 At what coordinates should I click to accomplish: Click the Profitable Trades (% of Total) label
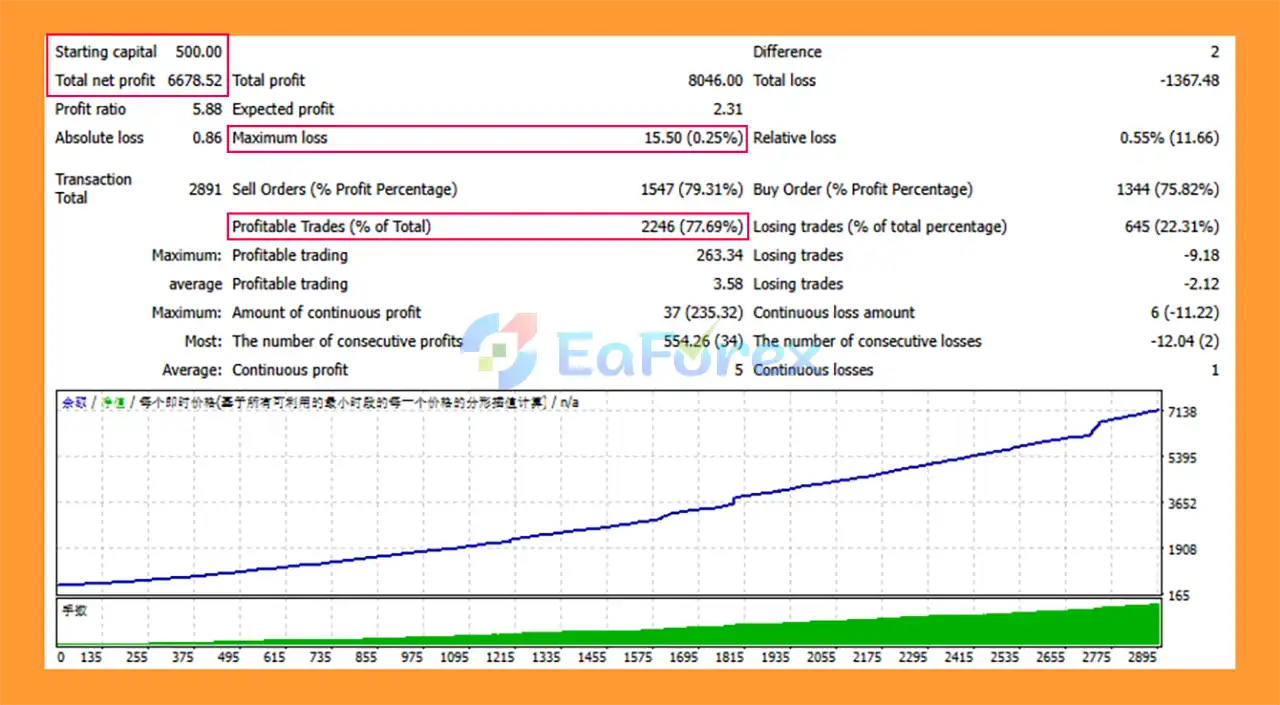(331, 227)
